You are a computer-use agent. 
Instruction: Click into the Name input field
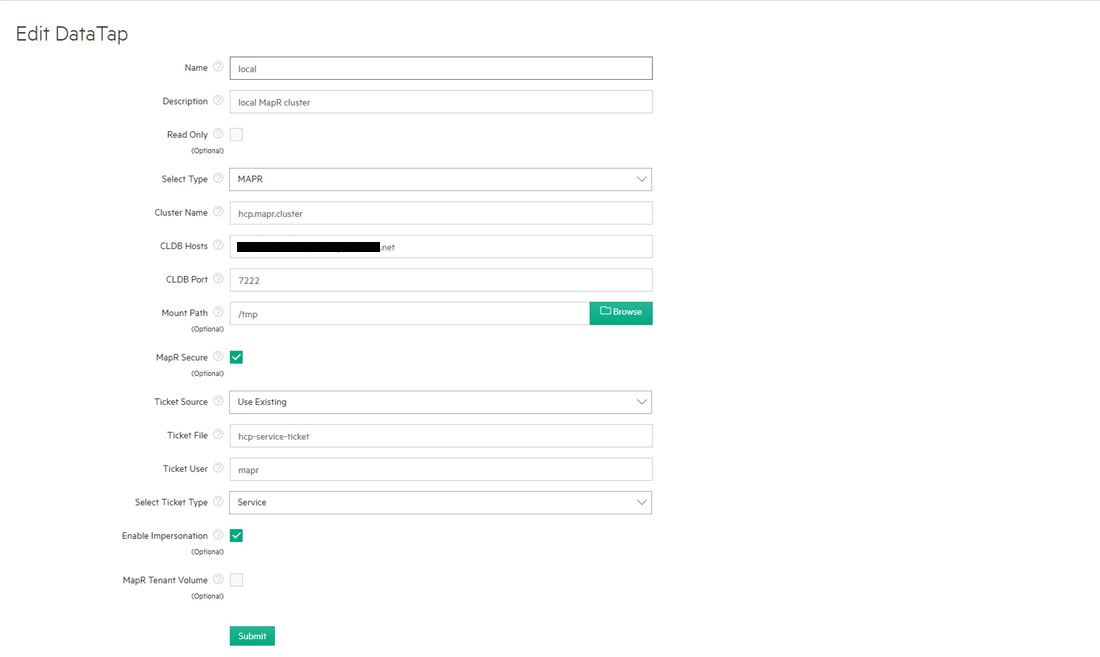[441, 68]
